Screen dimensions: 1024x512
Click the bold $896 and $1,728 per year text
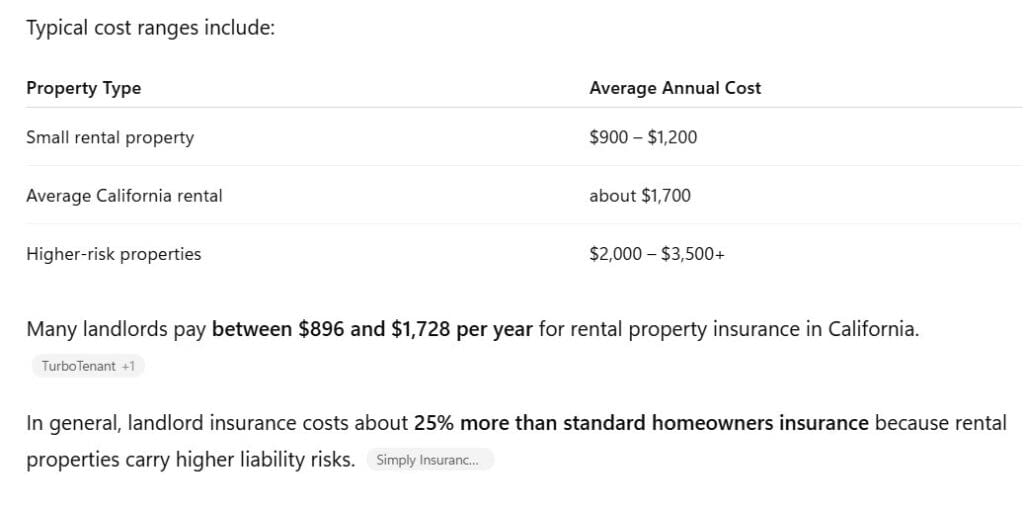point(415,329)
